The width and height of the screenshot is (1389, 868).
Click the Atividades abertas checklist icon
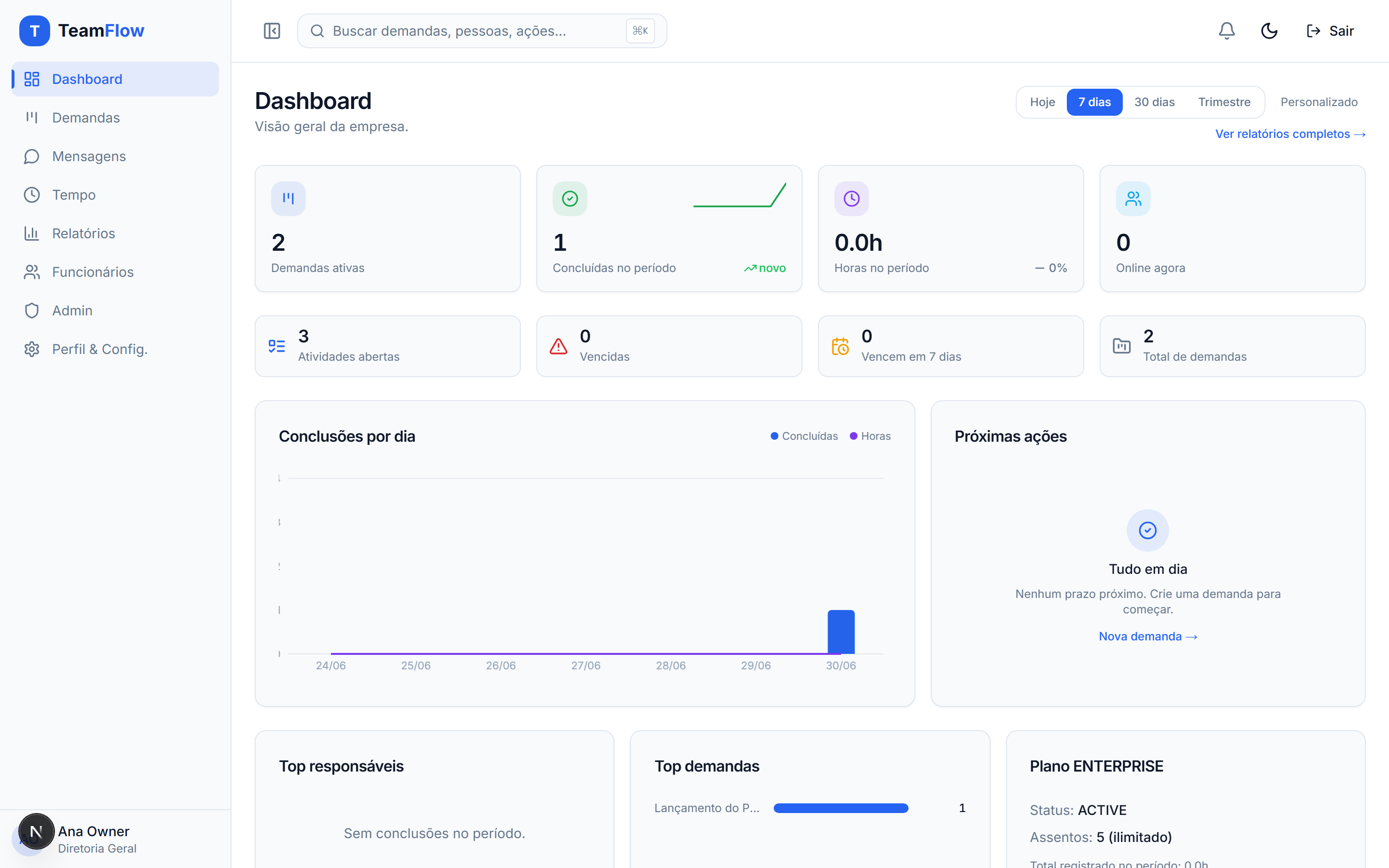coord(277,346)
